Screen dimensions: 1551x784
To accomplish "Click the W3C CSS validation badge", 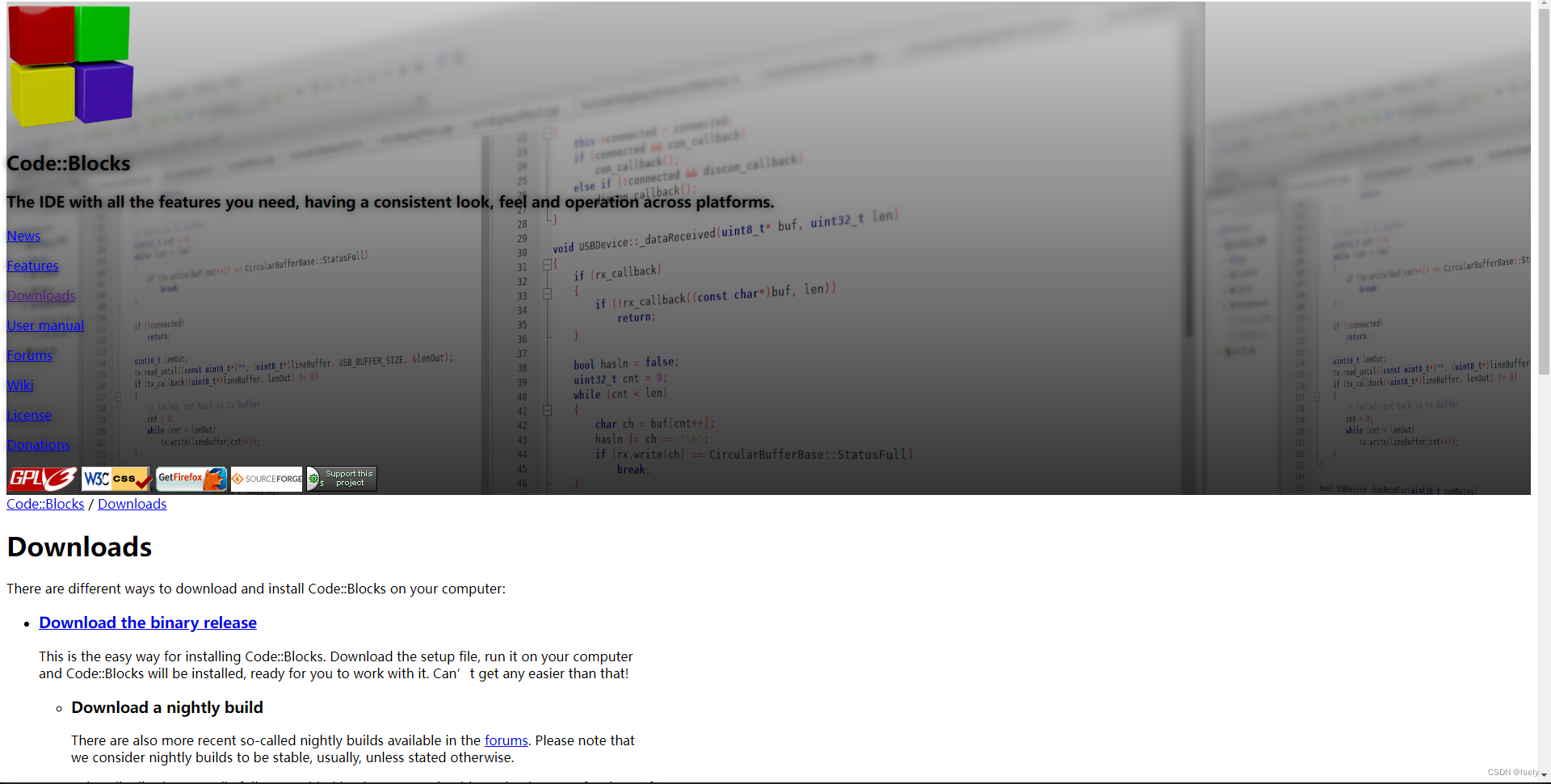I will (x=117, y=479).
